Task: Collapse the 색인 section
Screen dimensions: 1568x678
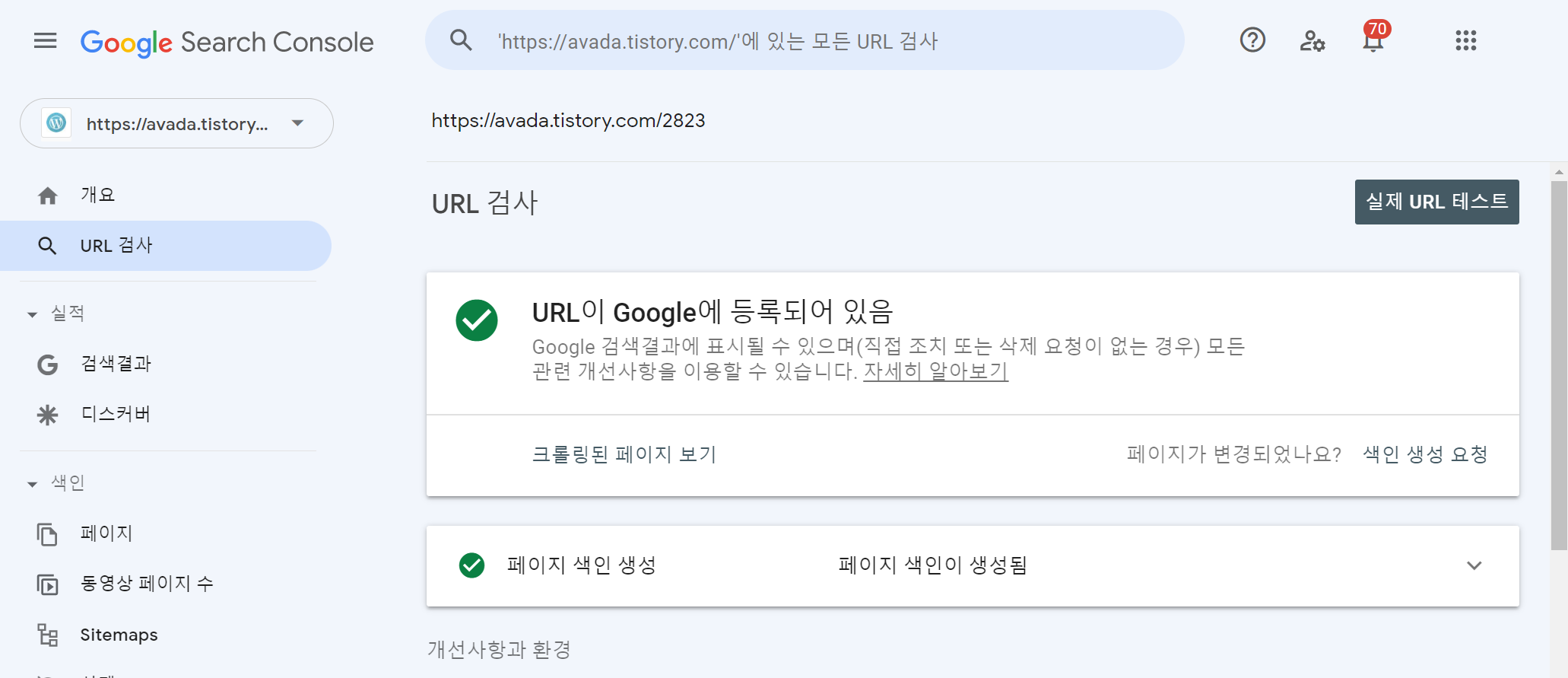Action: point(32,484)
